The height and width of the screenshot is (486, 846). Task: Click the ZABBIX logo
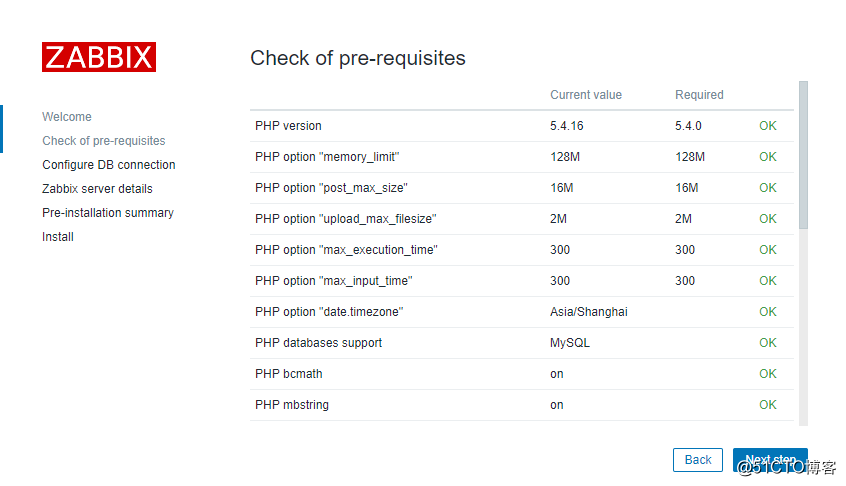[99, 57]
